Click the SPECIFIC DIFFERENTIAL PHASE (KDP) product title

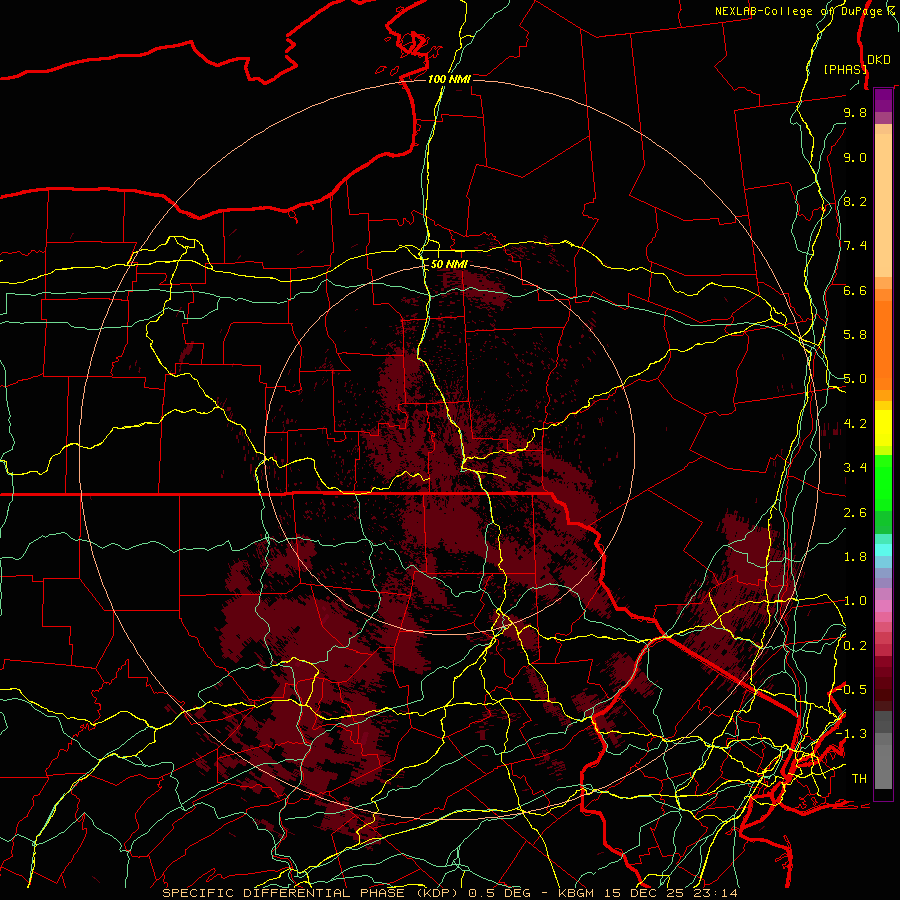pos(311,893)
